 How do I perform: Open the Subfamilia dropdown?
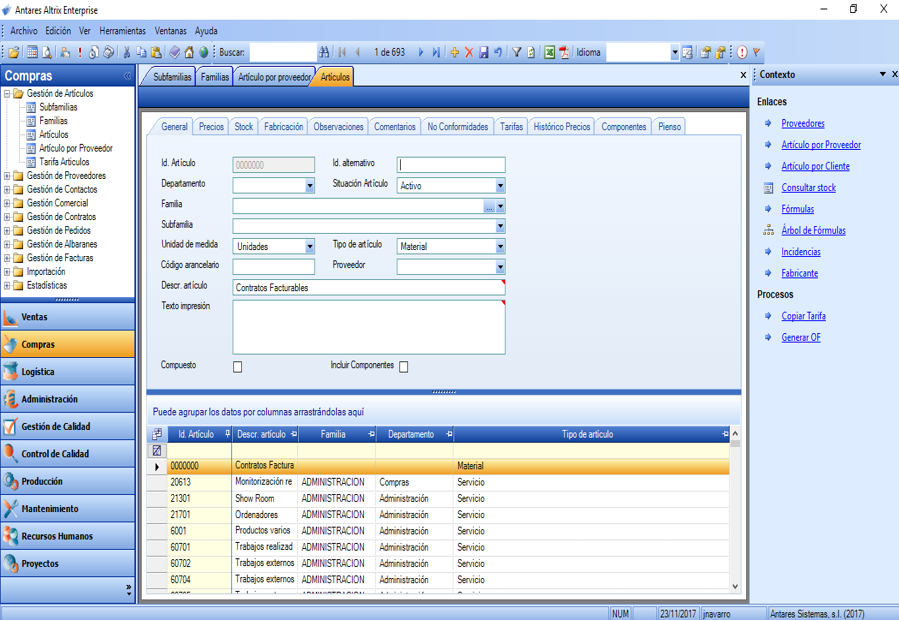[500, 227]
